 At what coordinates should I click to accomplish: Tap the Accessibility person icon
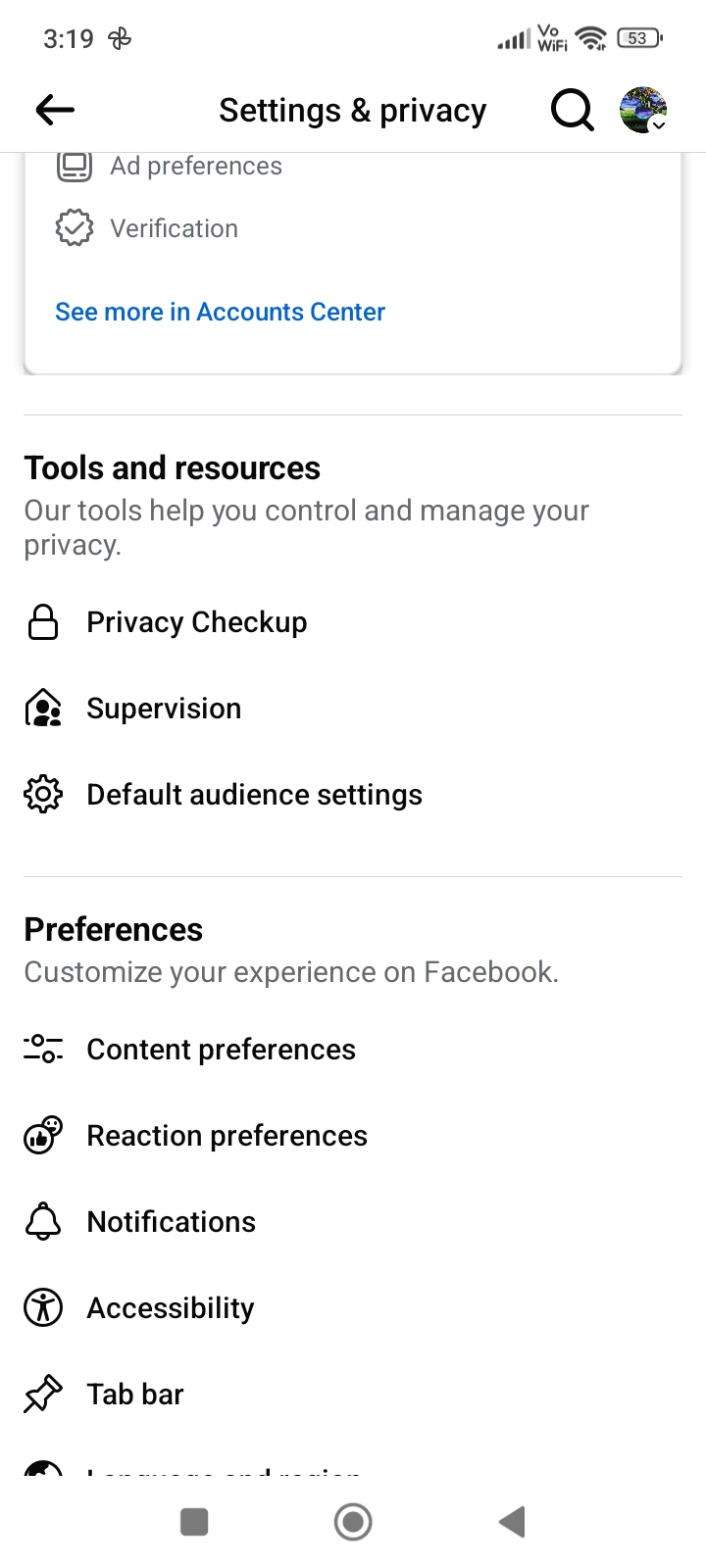pos(43,1308)
